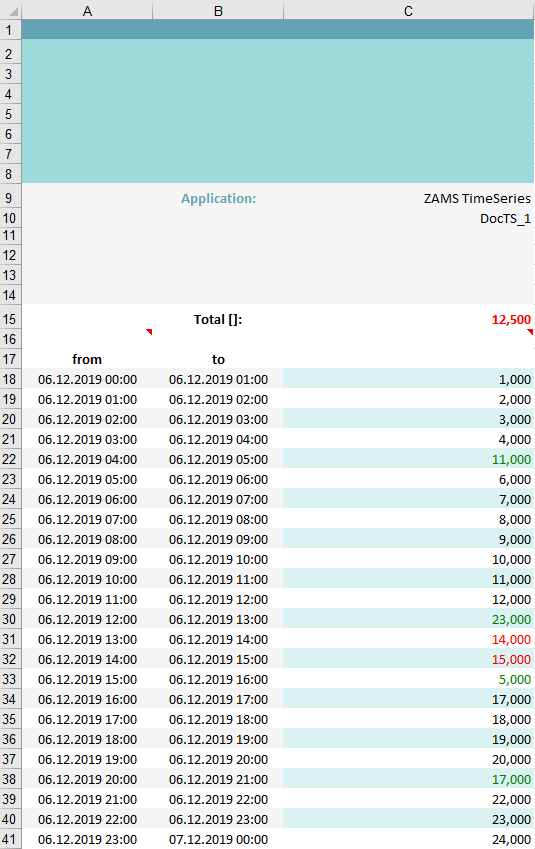
Task: Click the 'from' column heading cell
Action: 87,359
